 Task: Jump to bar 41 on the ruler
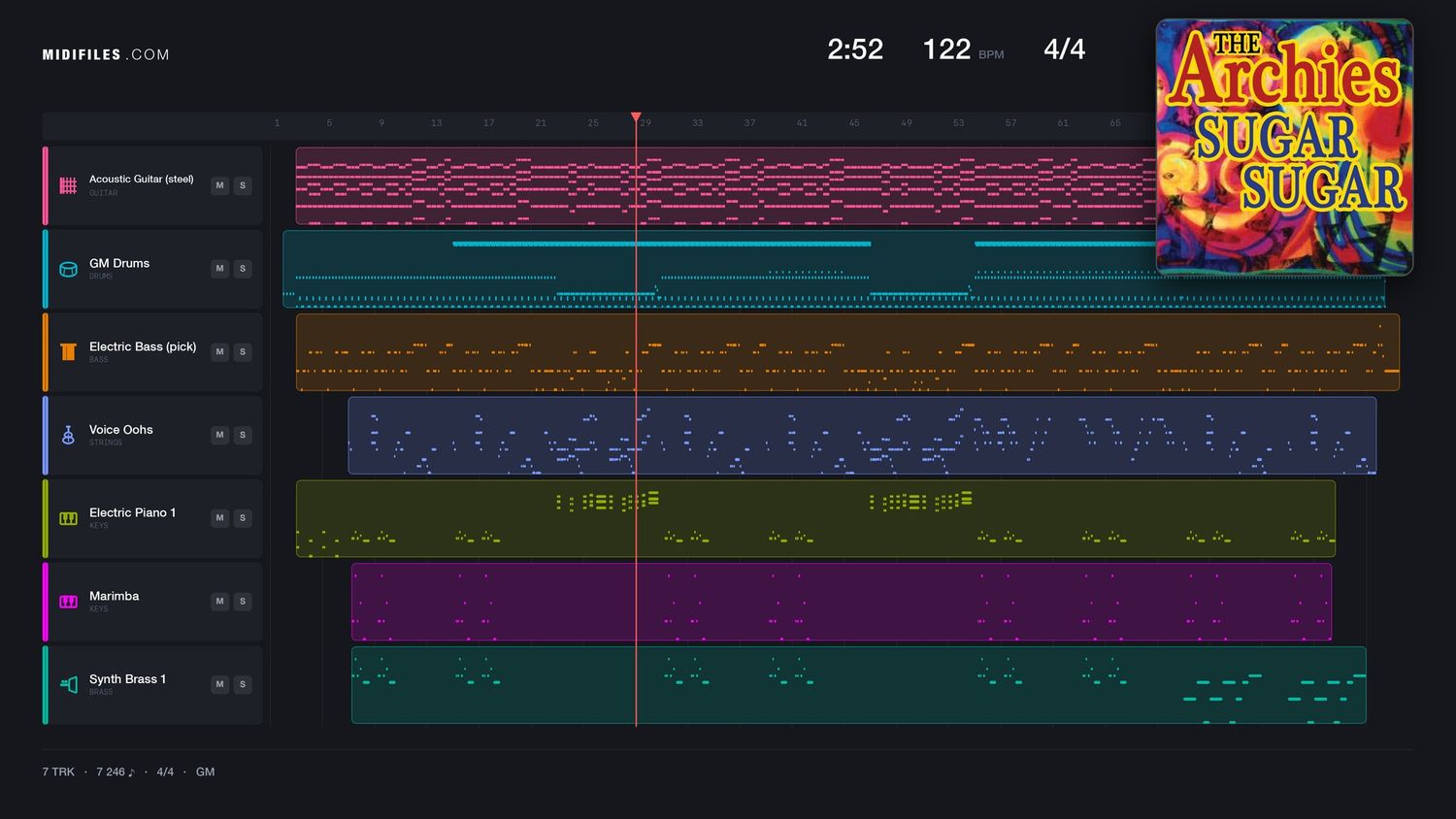click(802, 123)
